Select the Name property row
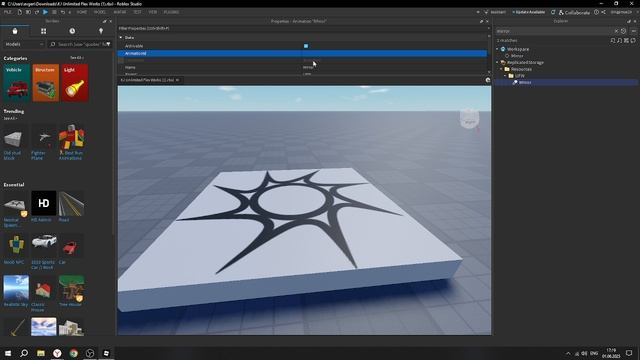 pos(302,67)
